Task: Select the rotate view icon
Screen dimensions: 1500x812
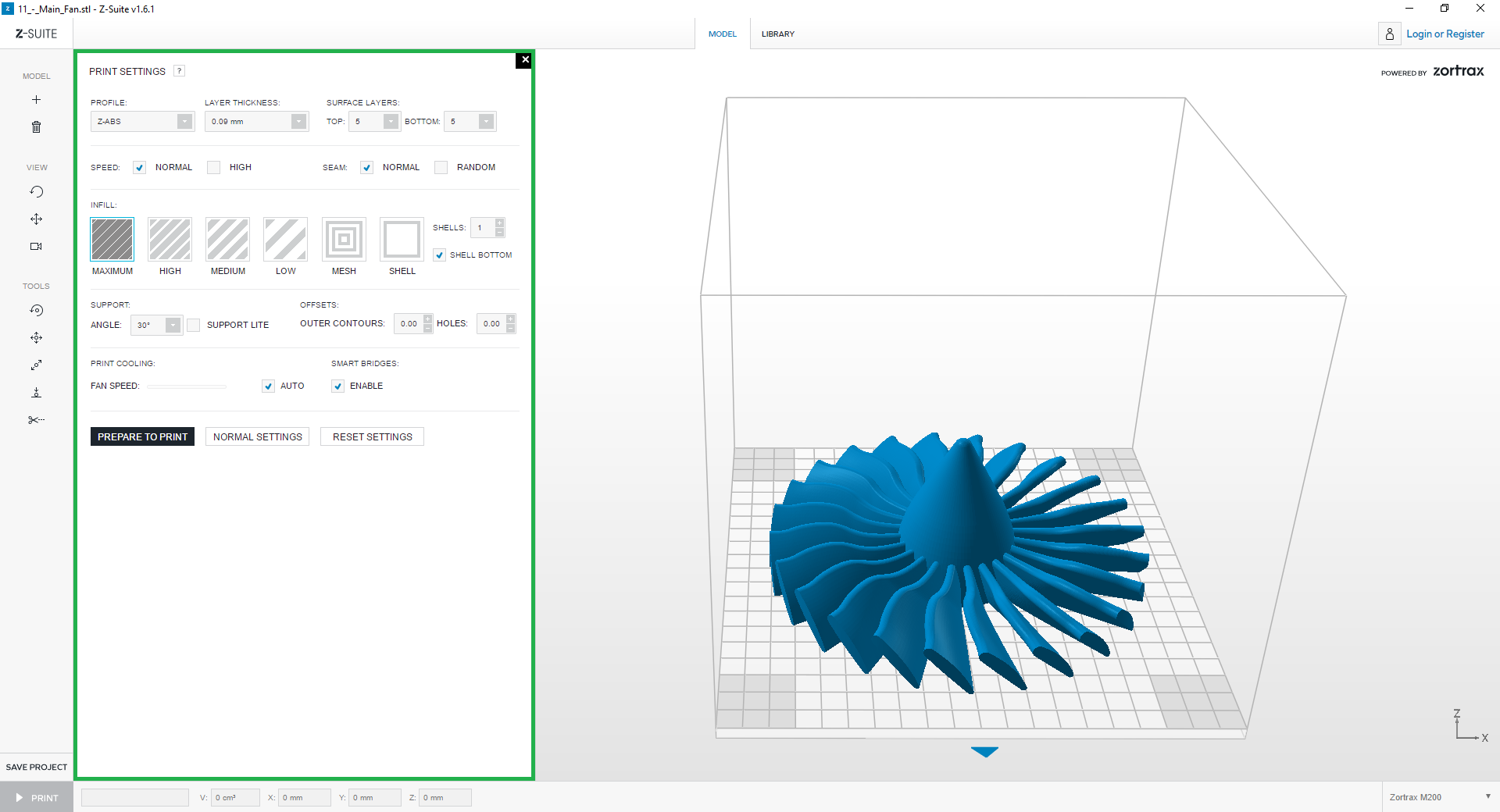Action: [36, 192]
